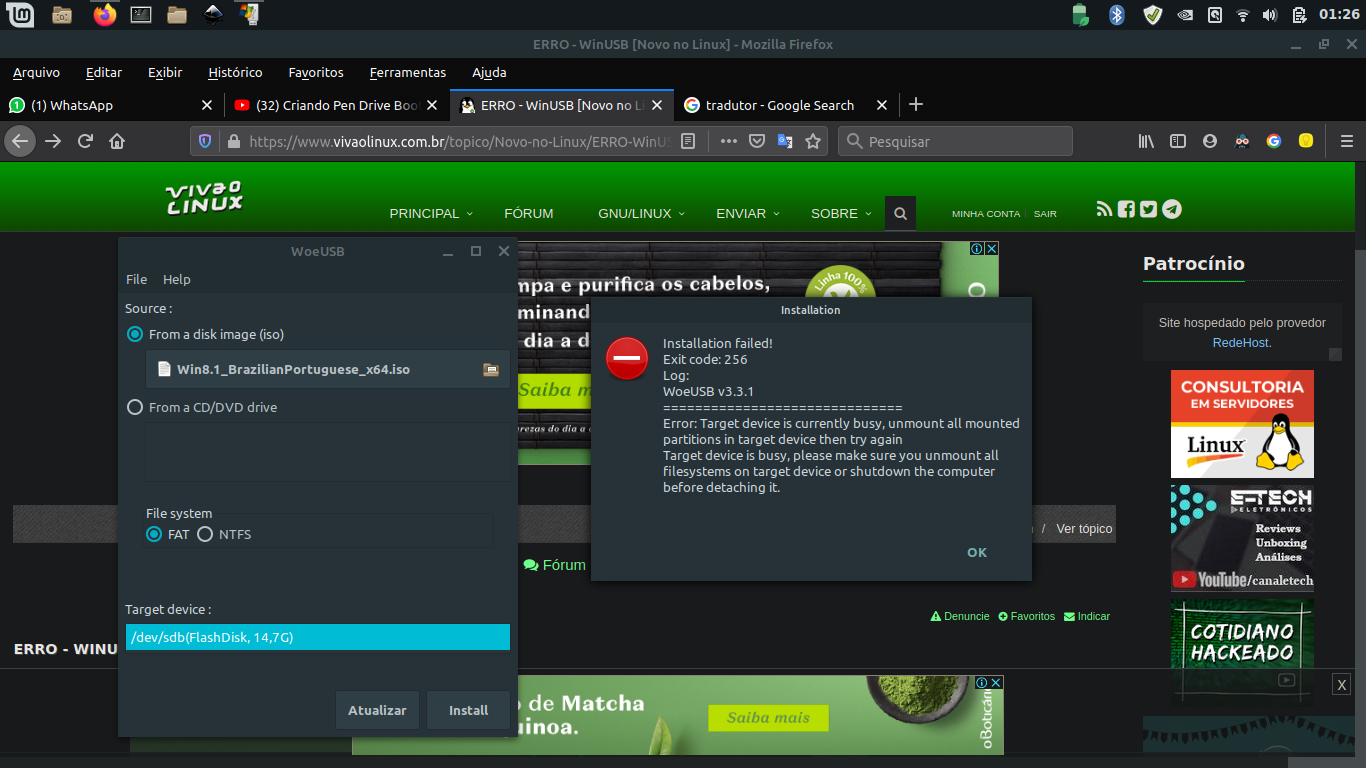
Task: Open the Bluetooth tray icon
Action: click(x=1117, y=15)
